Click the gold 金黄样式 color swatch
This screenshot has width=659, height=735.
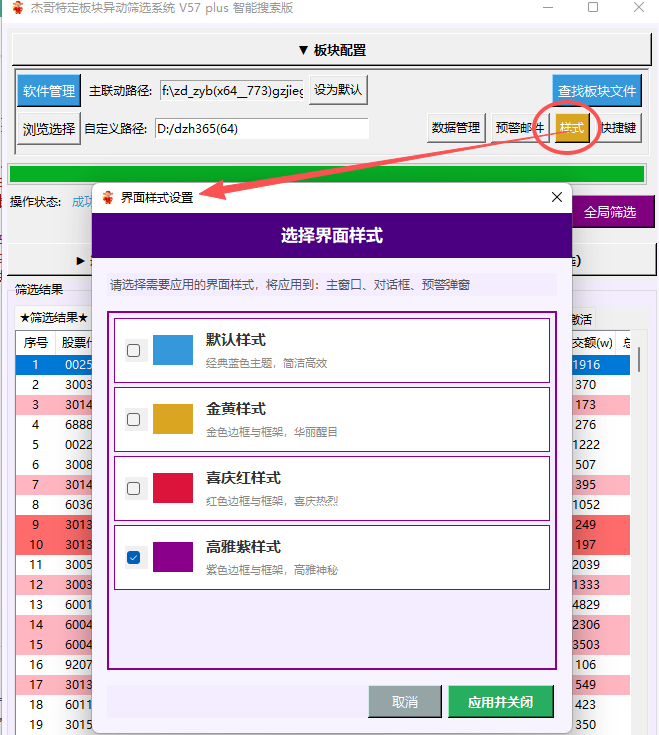pos(173,419)
